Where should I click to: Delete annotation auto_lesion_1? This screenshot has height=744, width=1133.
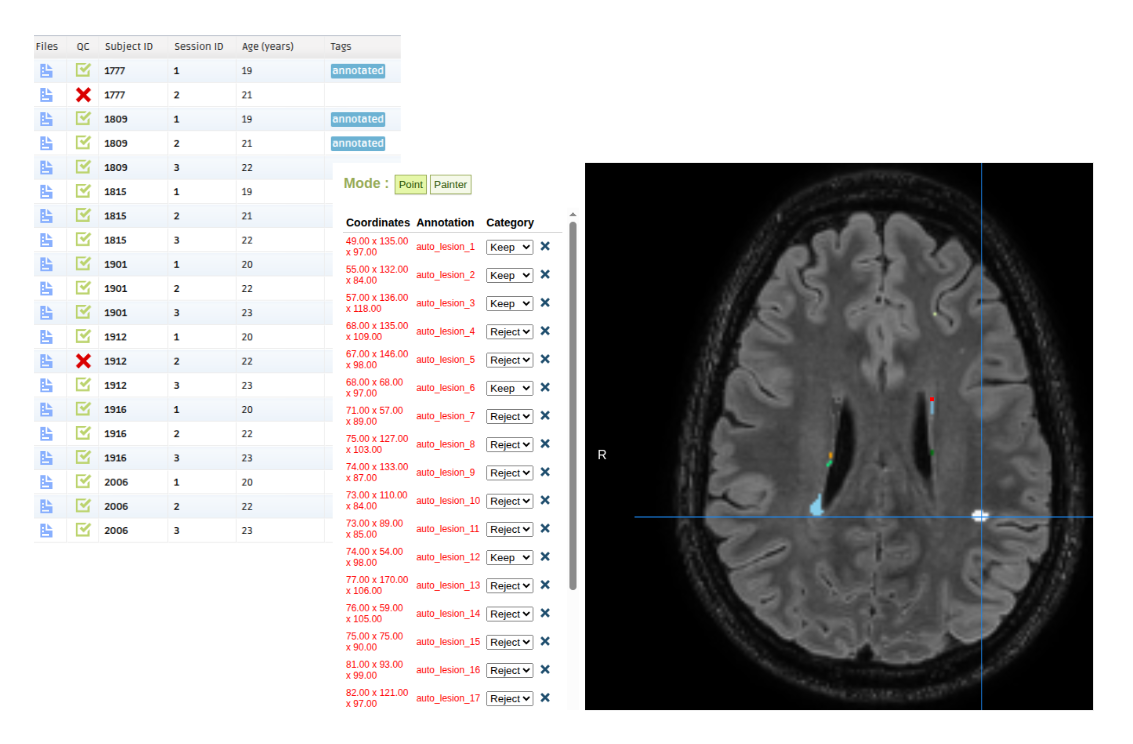[x=546, y=246]
